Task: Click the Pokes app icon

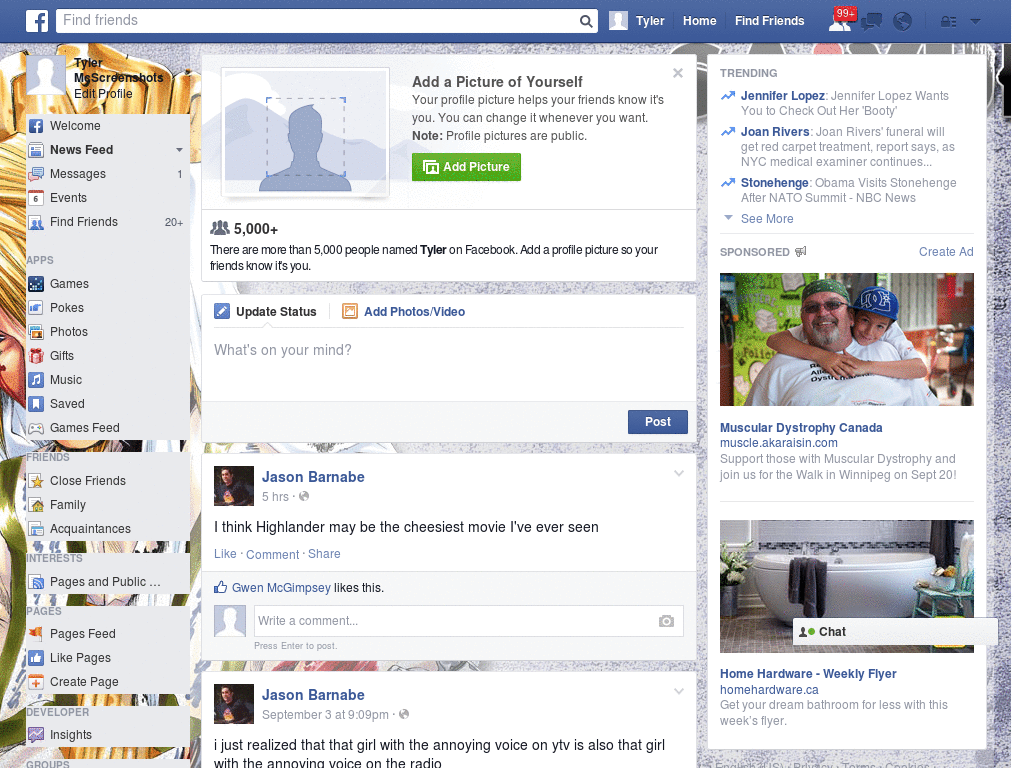Action: click(x=37, y=308)
